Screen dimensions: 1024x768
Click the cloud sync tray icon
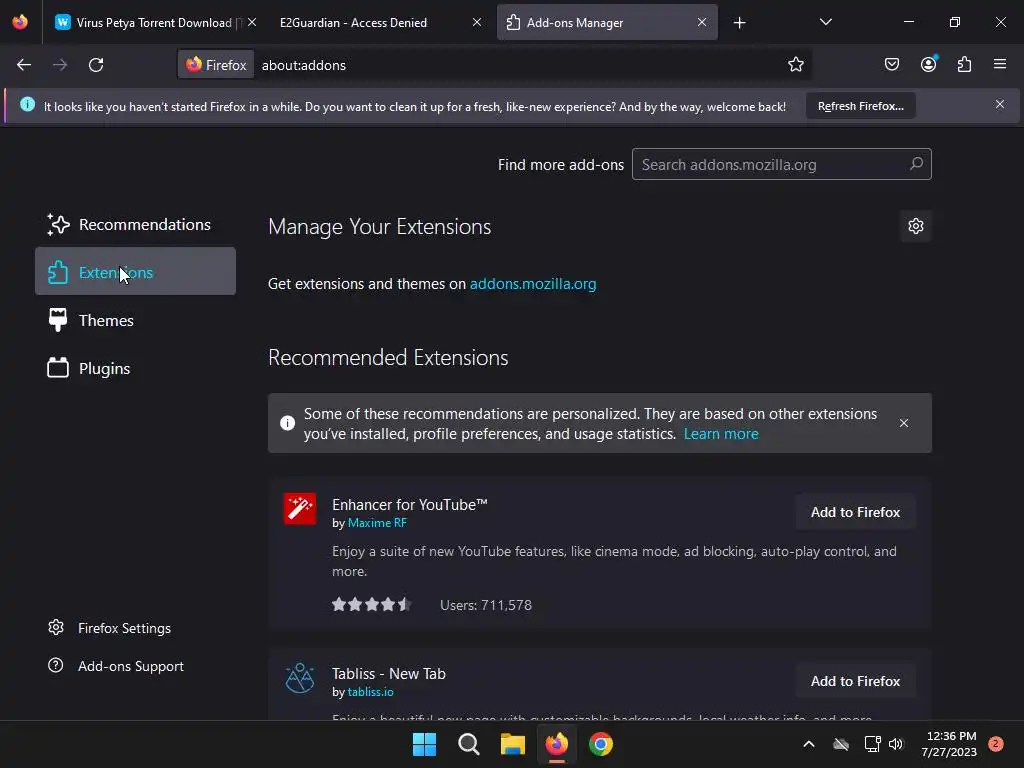[x=841, y=744]
